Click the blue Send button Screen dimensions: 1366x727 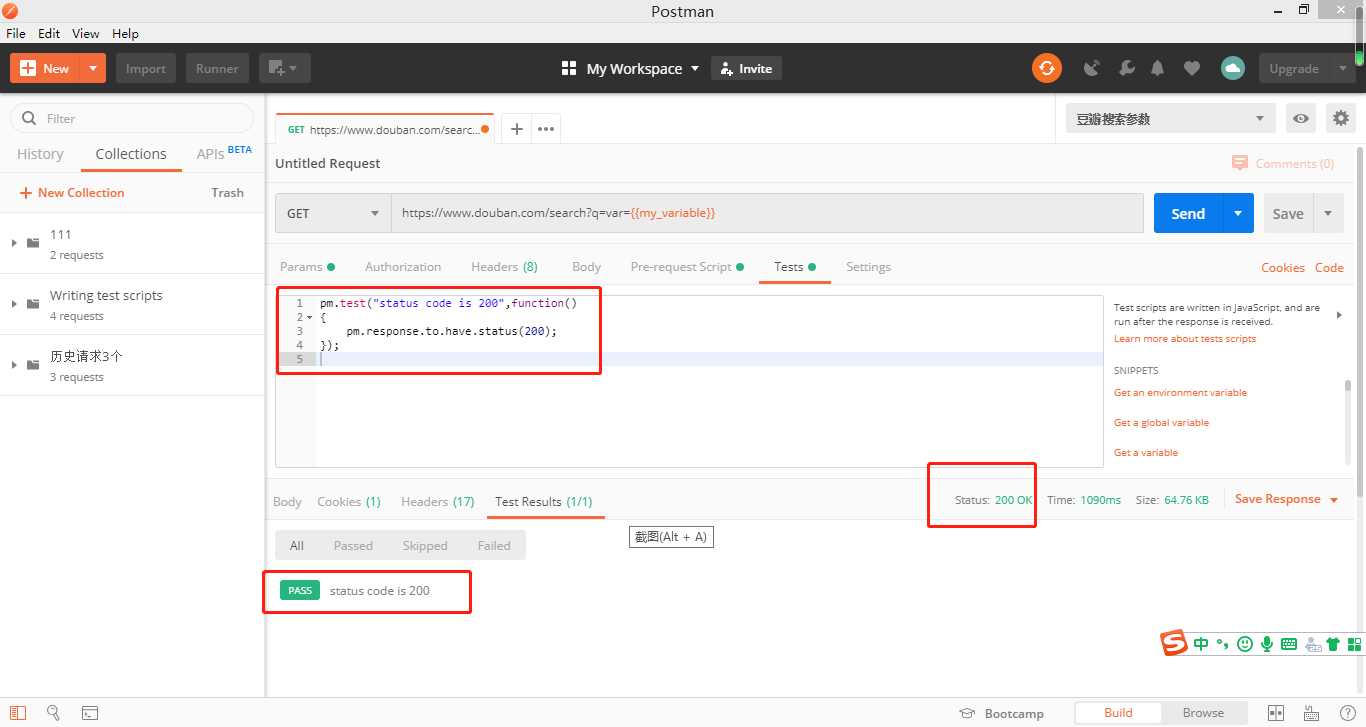pos(1188,213)
